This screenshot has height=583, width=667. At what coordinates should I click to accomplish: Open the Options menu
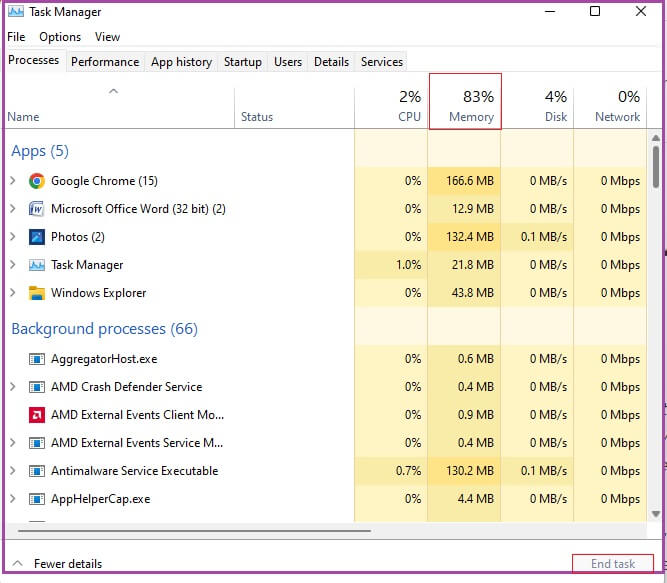pos(60,37)
